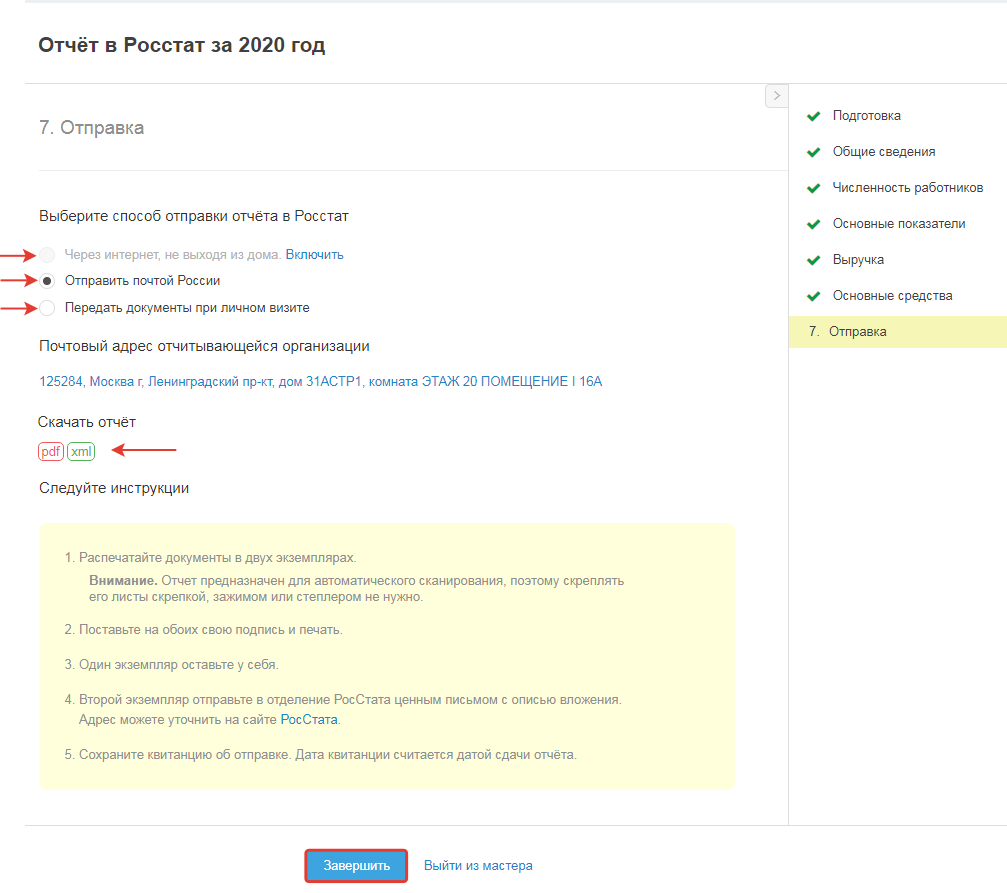The width and height of the screenshot is (1007, 893).
Task: Select 'Передать документы при личном визите'
Action: tap(47, 308)
